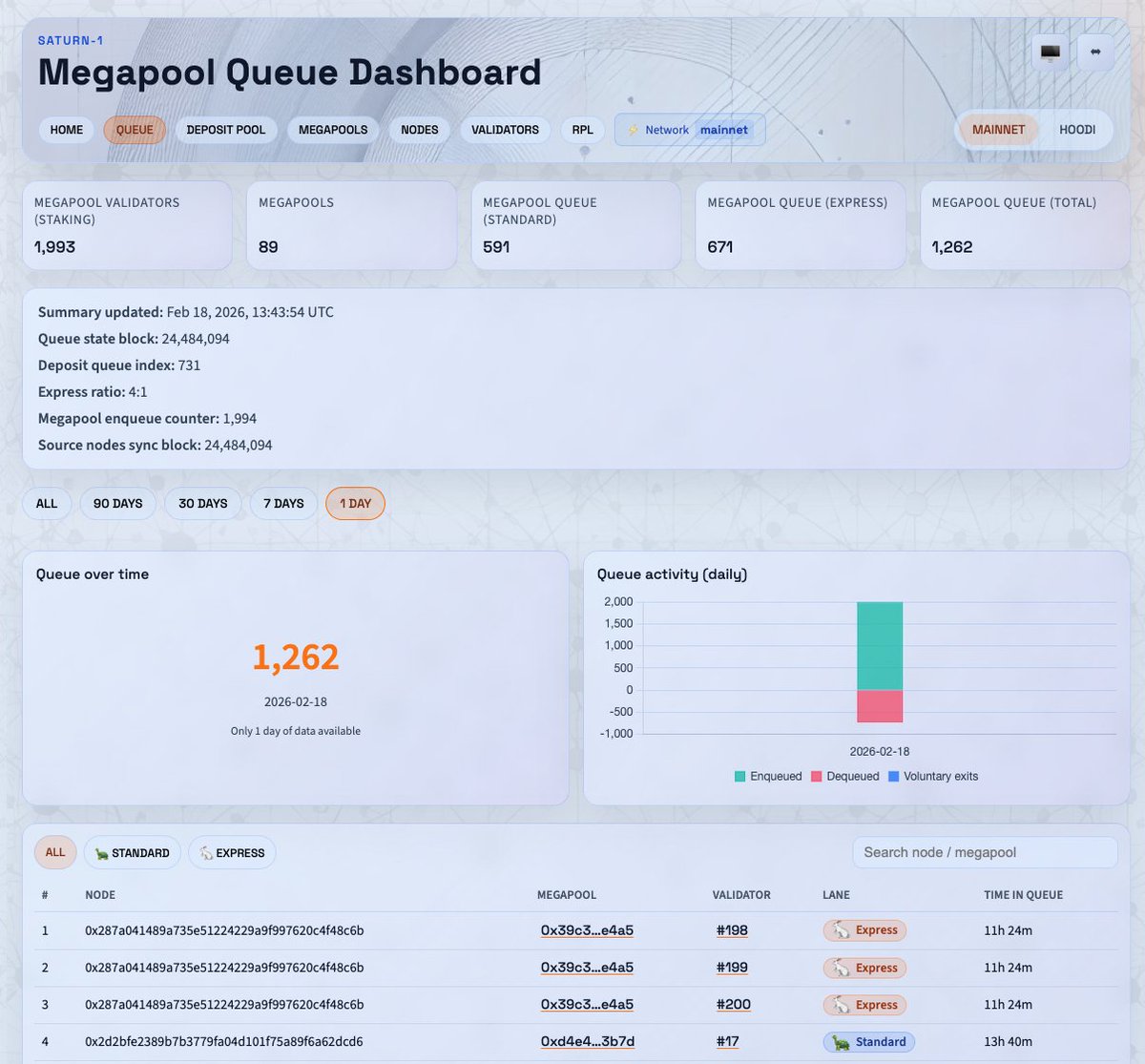Image resolution: width=1145 pixels, height=1064 pixels.
Task: Select the ALL time range
Action: [47, 504]
